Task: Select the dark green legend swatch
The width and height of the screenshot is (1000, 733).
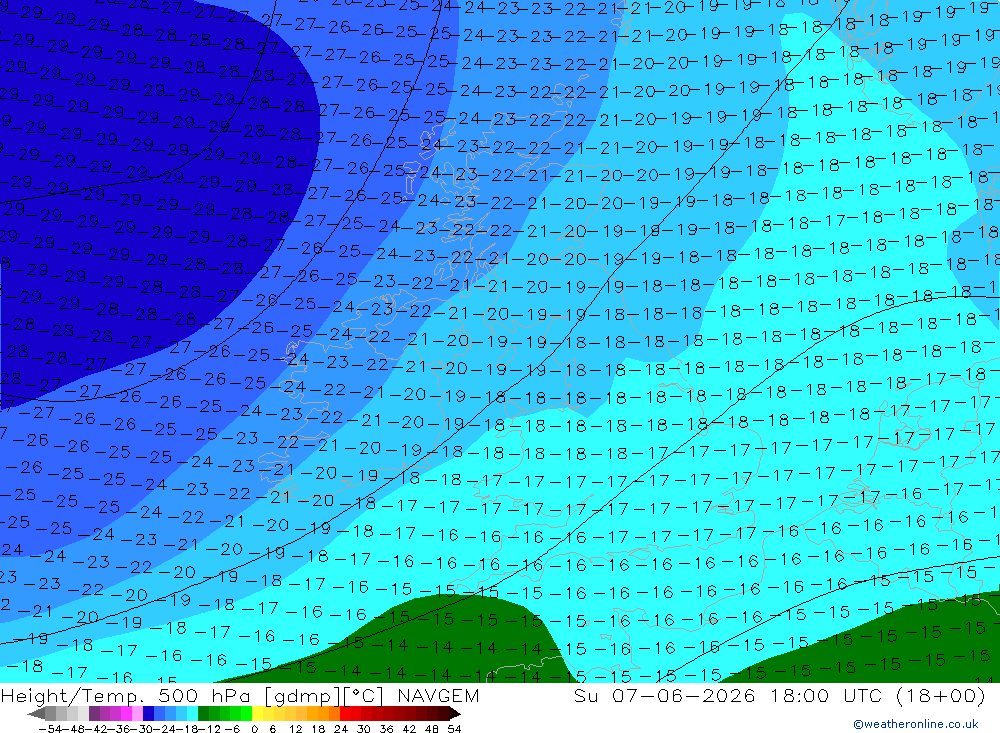Action: pos(203,713)
